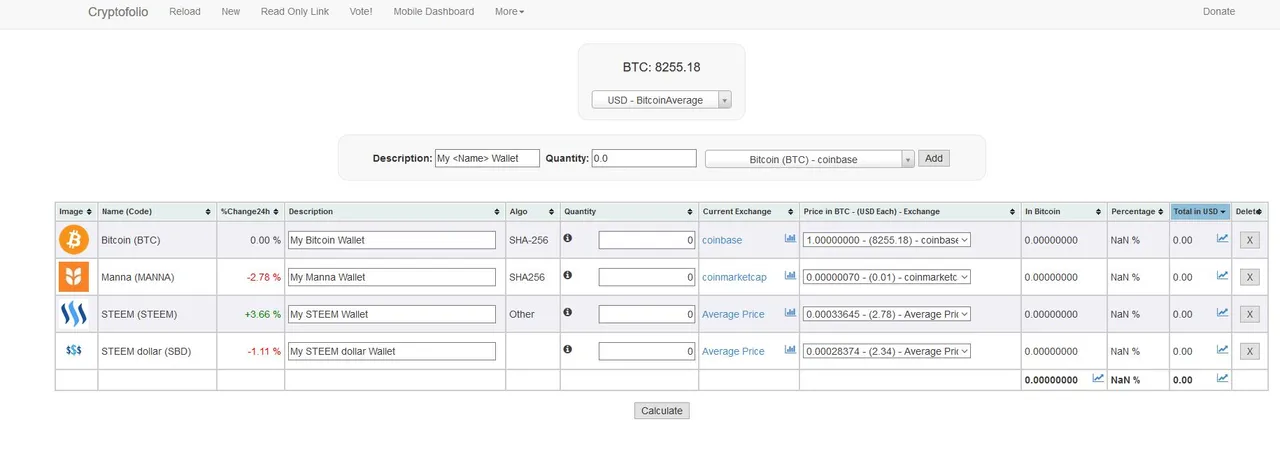Open USD total chart for Manna row

point(1222,275)
